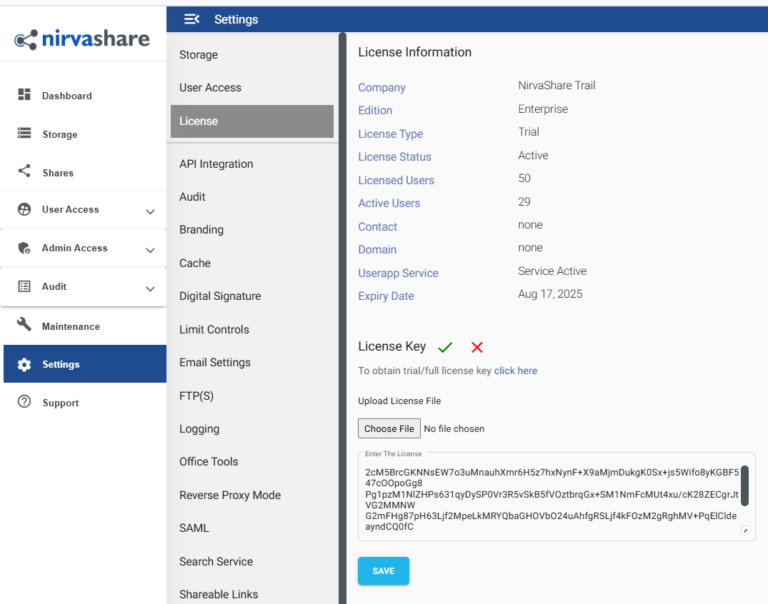Click the Audit list icon in sidebar

(24, 286)
